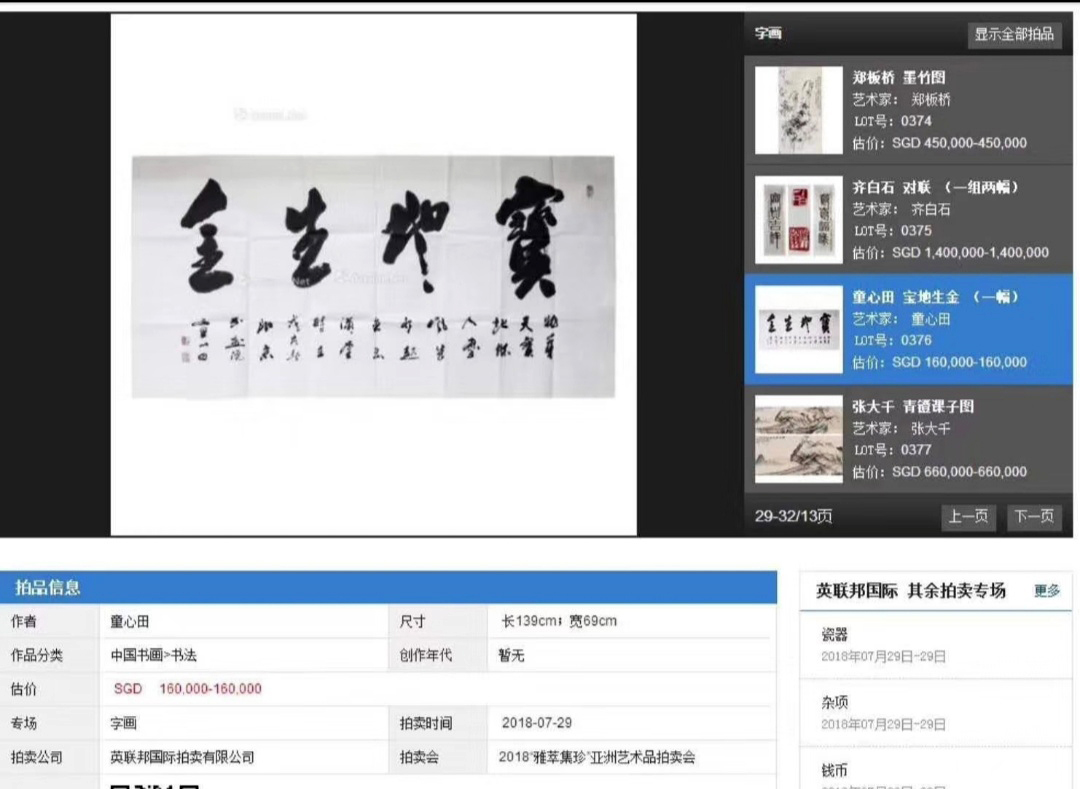Click the 瓷器 session date 2018年07月29日-29日
This screenshot has width=1080, height=789.
coord(883,656)
